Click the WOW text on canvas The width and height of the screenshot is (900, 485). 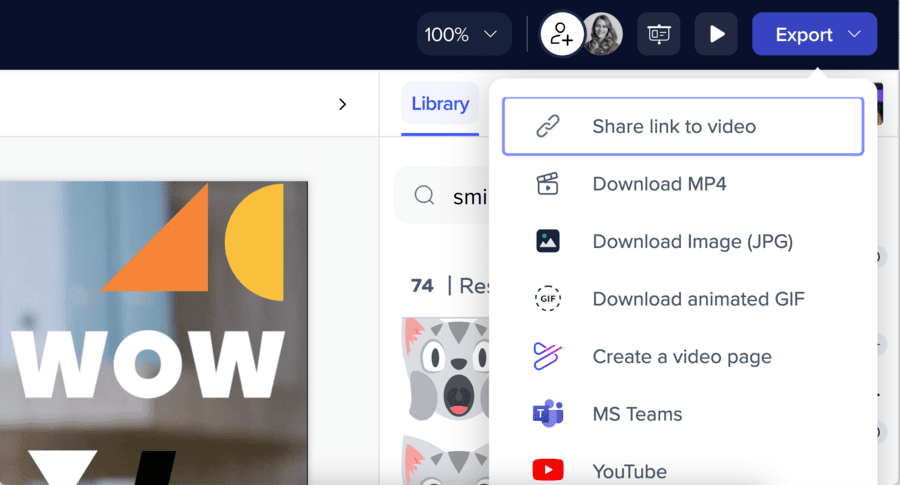pyautogui.click(x=148, y=364)
